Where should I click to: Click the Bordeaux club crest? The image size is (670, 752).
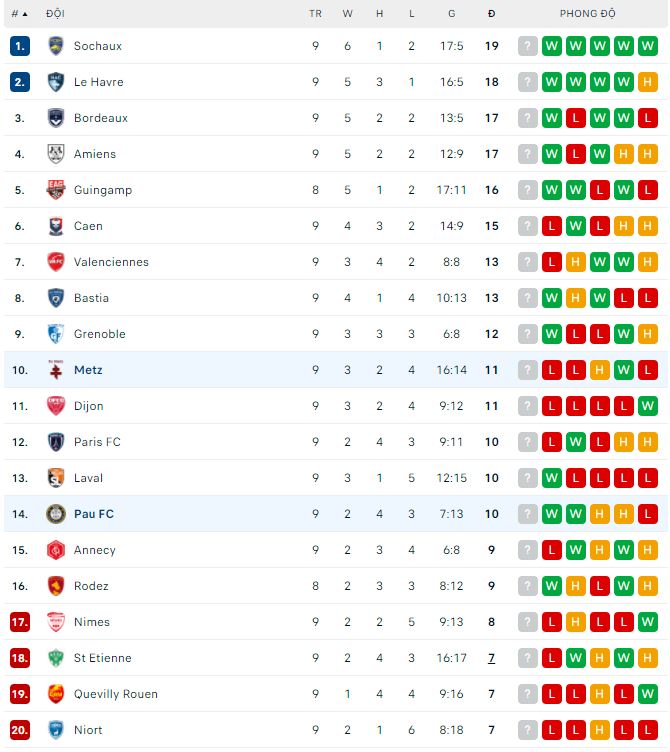pyautogui.click(x=56, y=118)
